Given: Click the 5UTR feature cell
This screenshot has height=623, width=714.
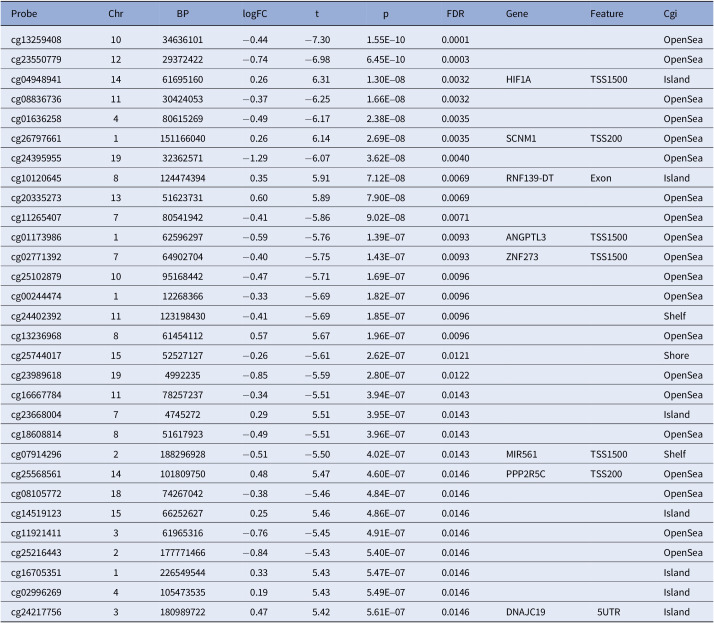Looking at the screenshot, I should coord(609,612).
